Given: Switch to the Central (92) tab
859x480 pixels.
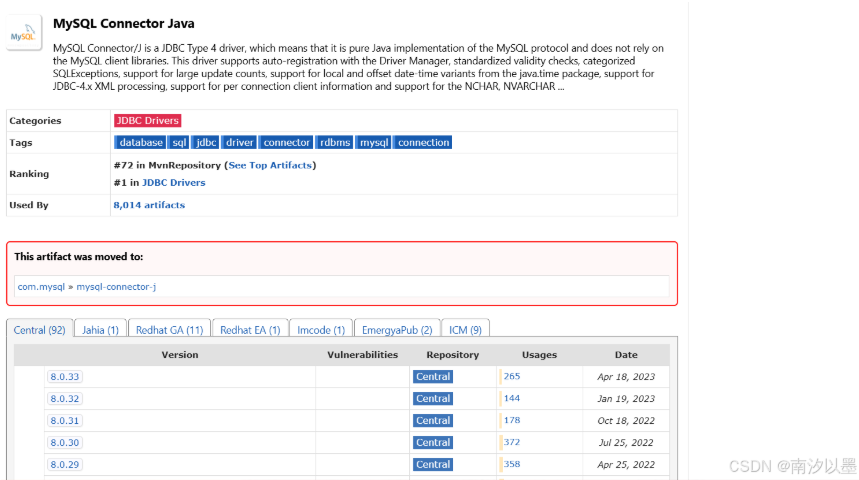Looking at the screenshot, I should [40, 330].
